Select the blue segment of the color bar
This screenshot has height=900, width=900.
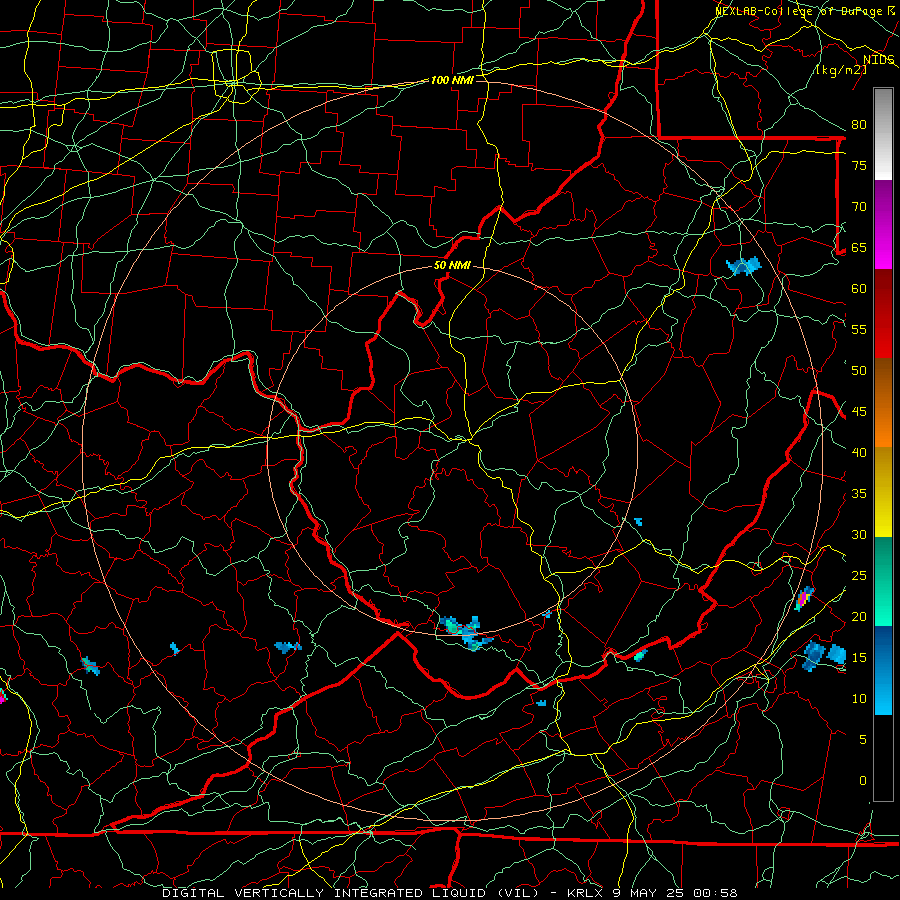(x=883, y=670)
